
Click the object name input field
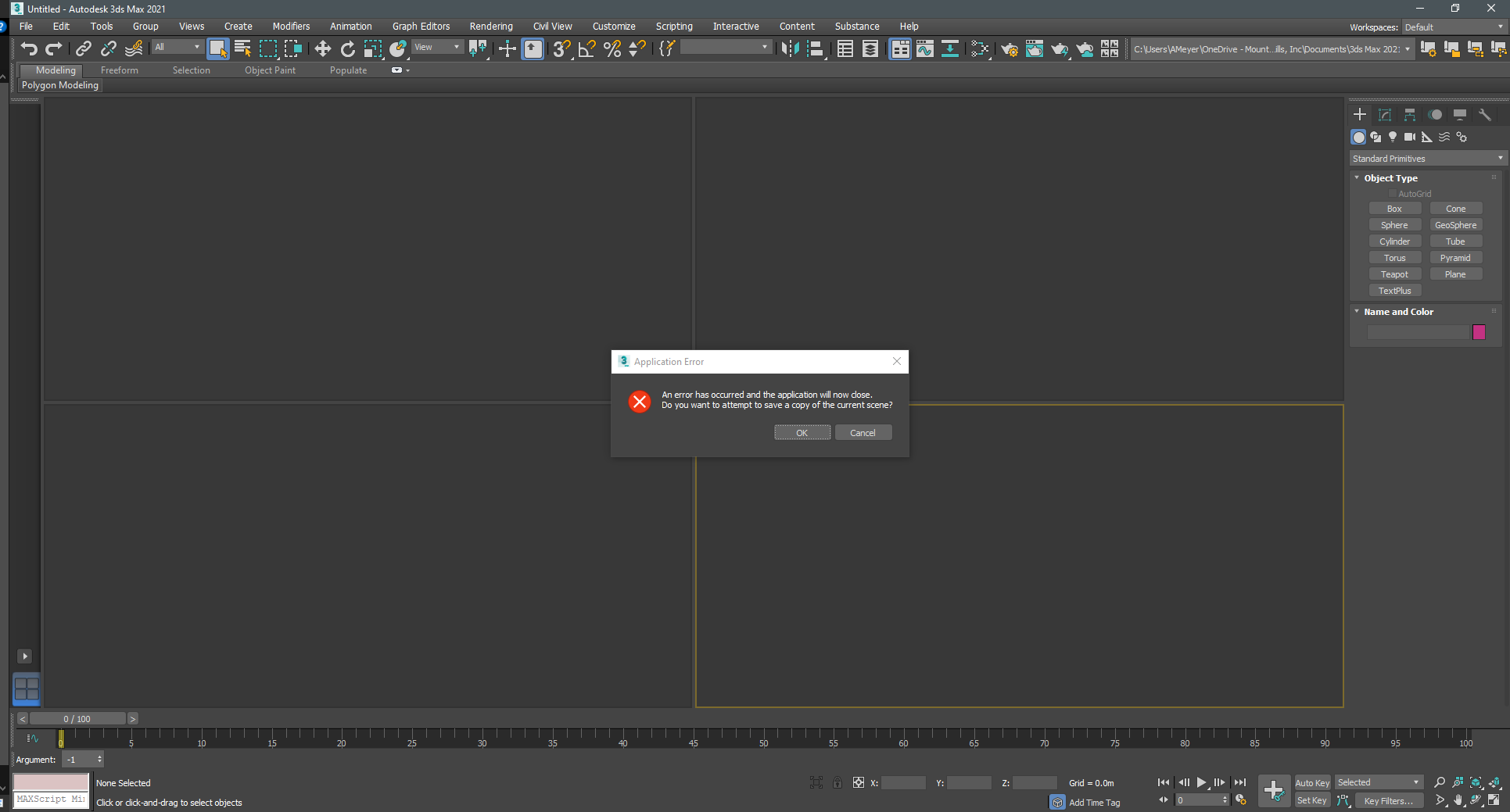pos(1418,332)
